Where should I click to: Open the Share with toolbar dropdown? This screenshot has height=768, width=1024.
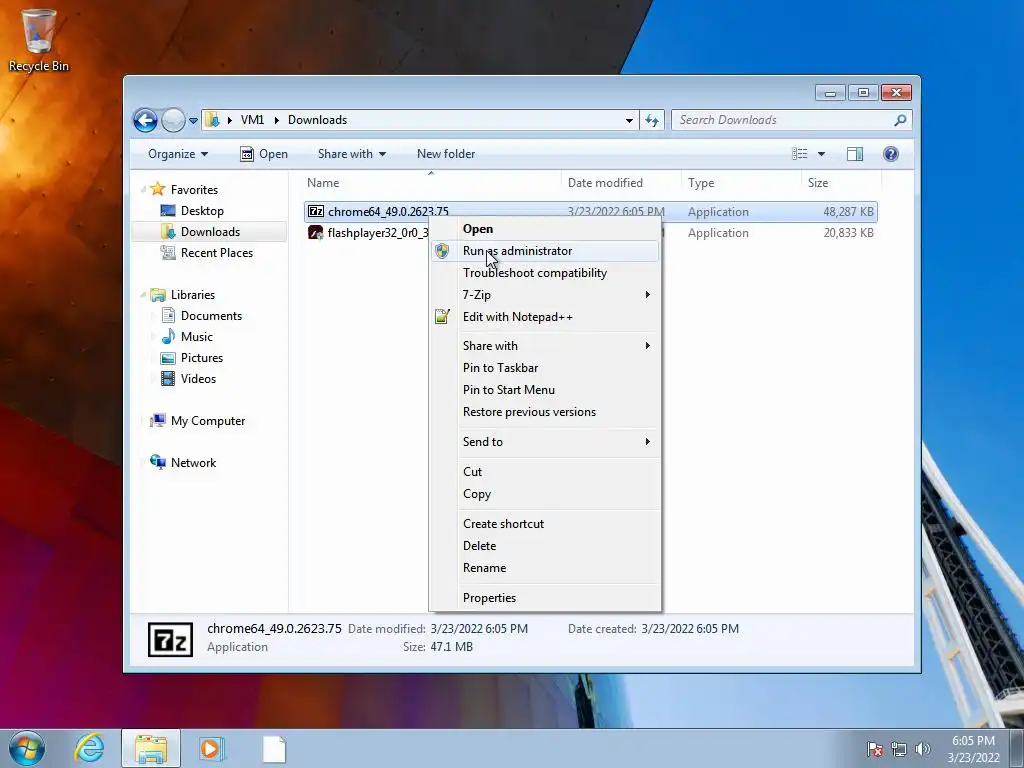point(352,154)
